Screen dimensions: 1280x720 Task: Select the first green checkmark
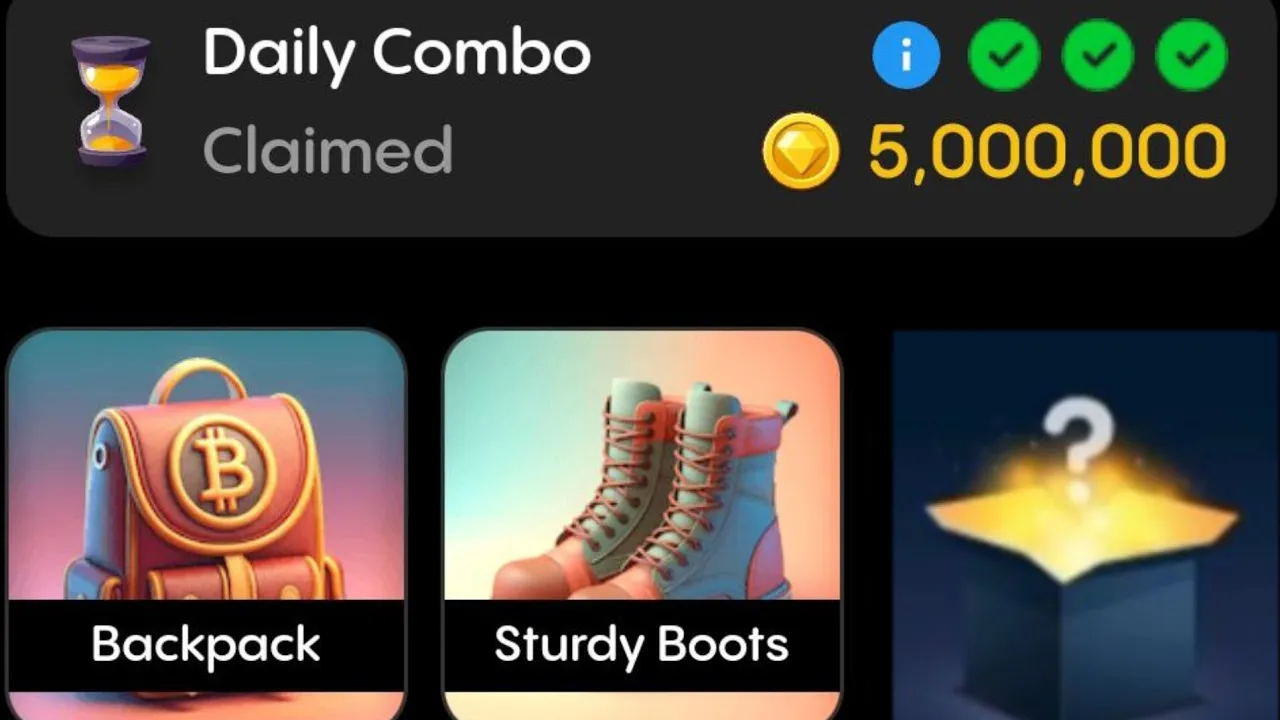(x=1004, y=56)
